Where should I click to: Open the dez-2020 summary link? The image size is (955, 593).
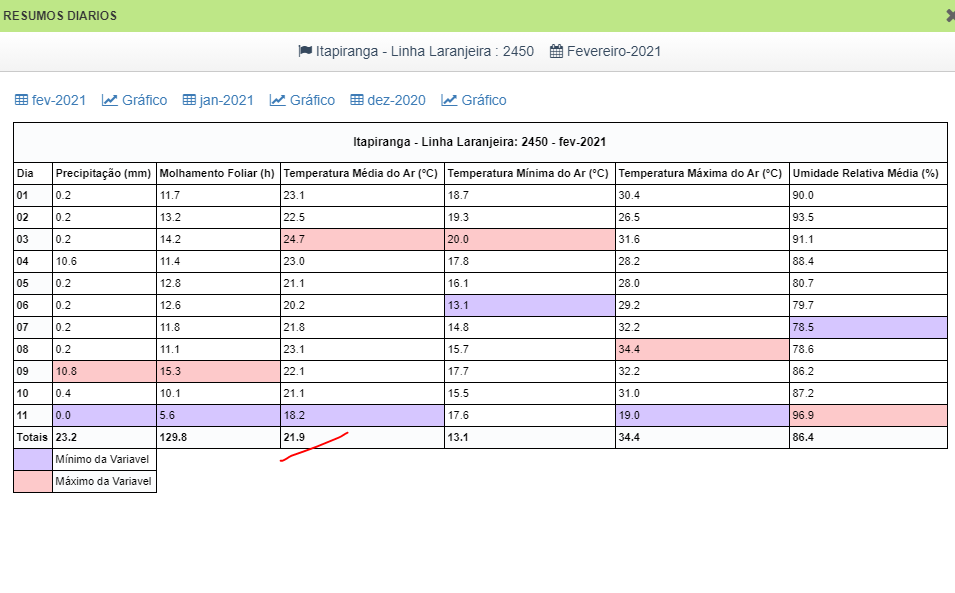[x=396, y=100]
